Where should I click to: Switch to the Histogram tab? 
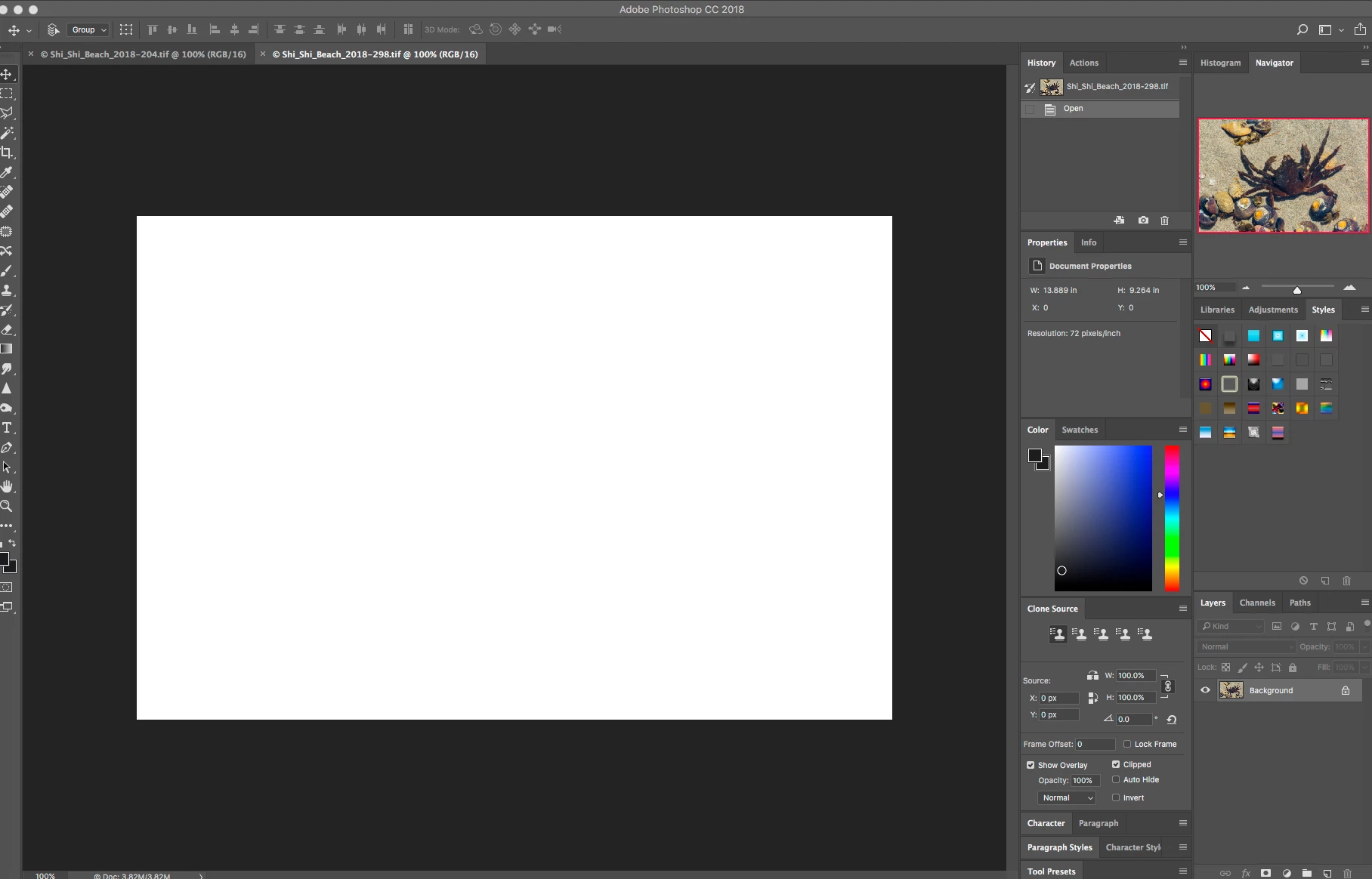point(1220,63)
